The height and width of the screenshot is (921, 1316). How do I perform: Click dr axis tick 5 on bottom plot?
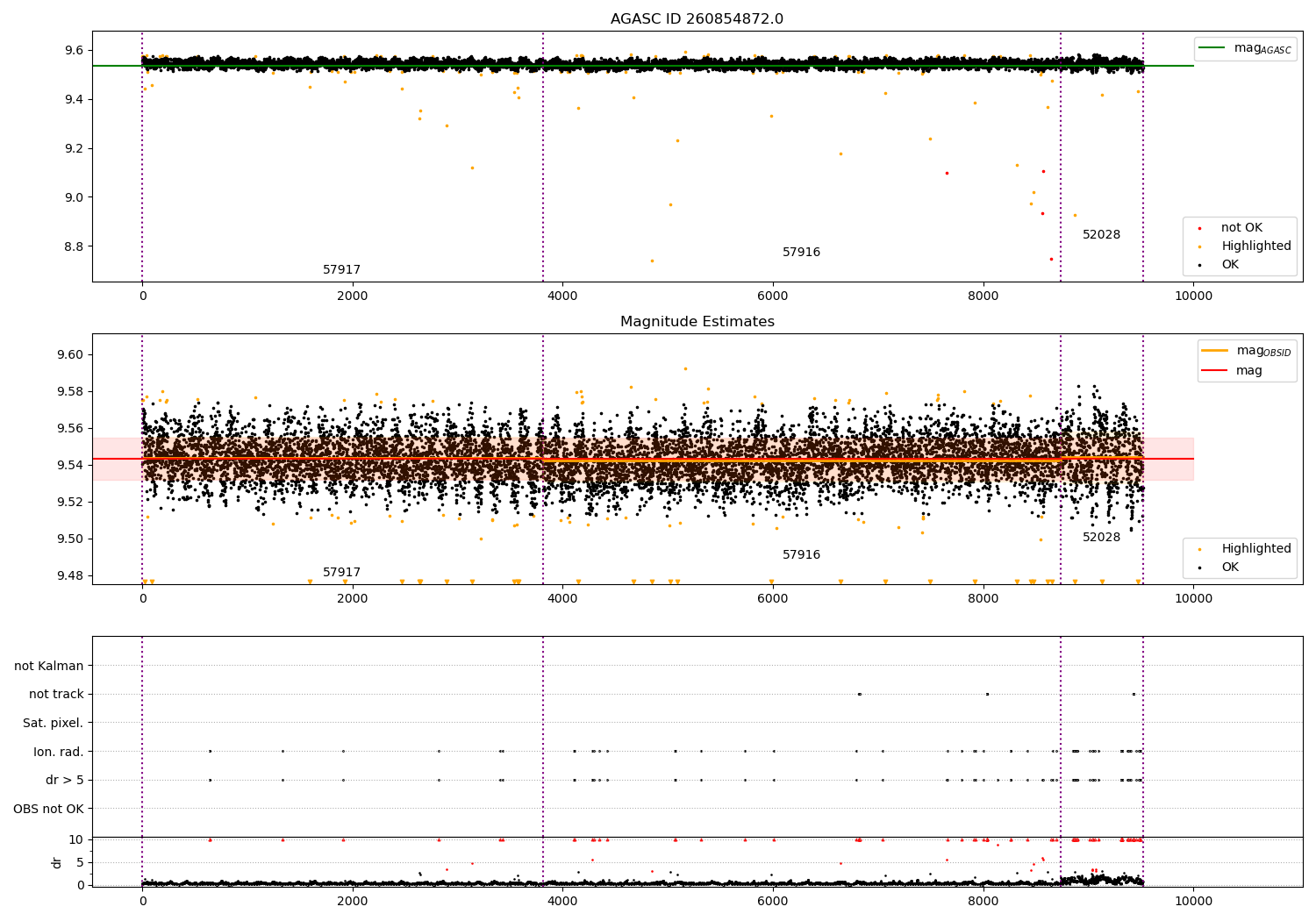tap(80, 863)
